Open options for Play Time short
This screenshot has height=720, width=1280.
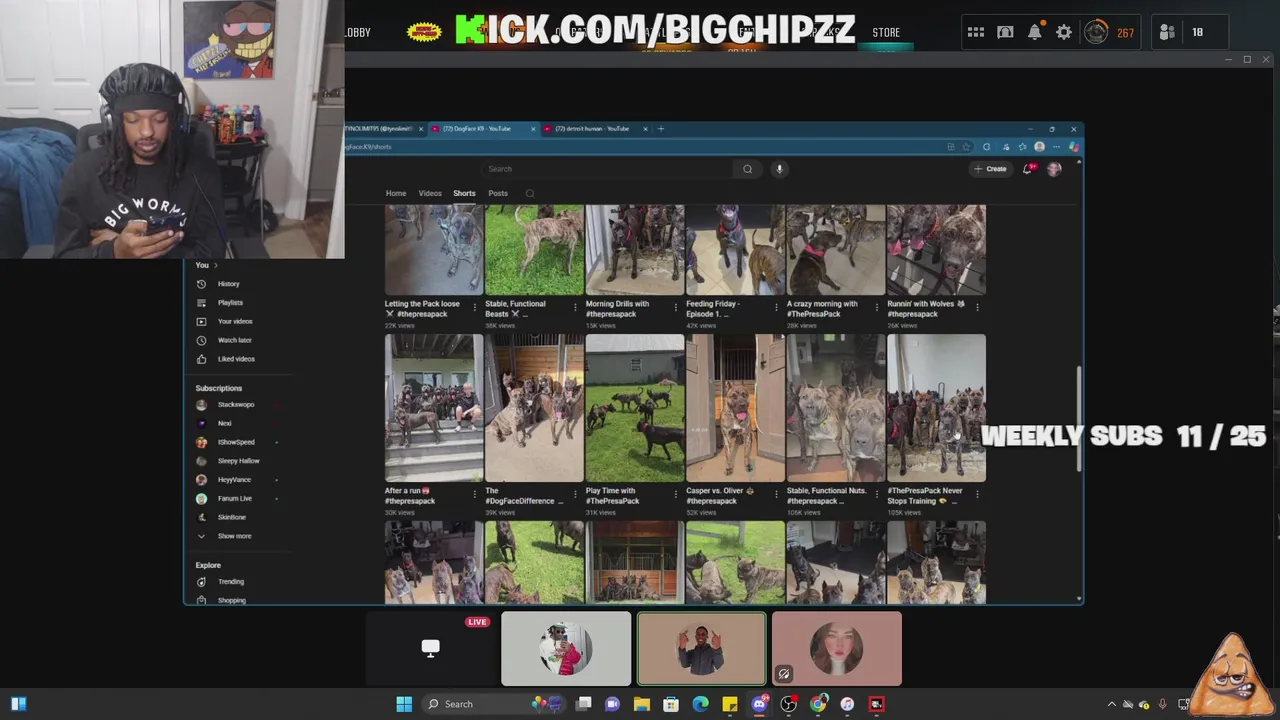click(675, 494)
